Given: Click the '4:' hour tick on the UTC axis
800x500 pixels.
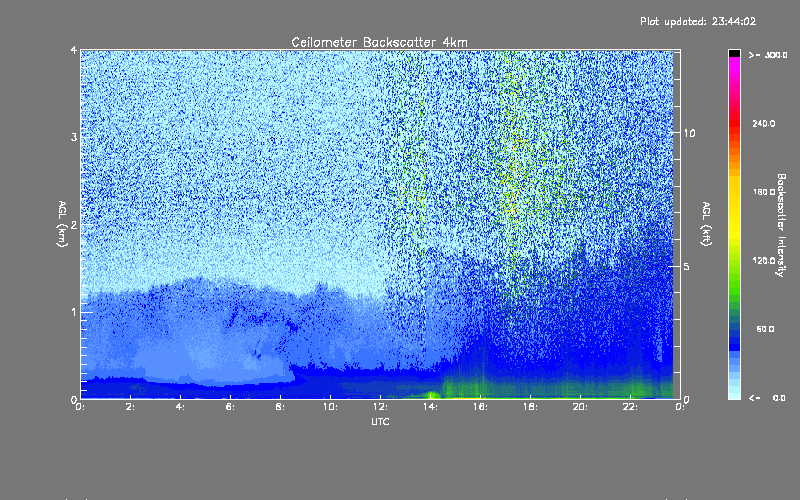Looking at the screenshot, I should [180, 407].
